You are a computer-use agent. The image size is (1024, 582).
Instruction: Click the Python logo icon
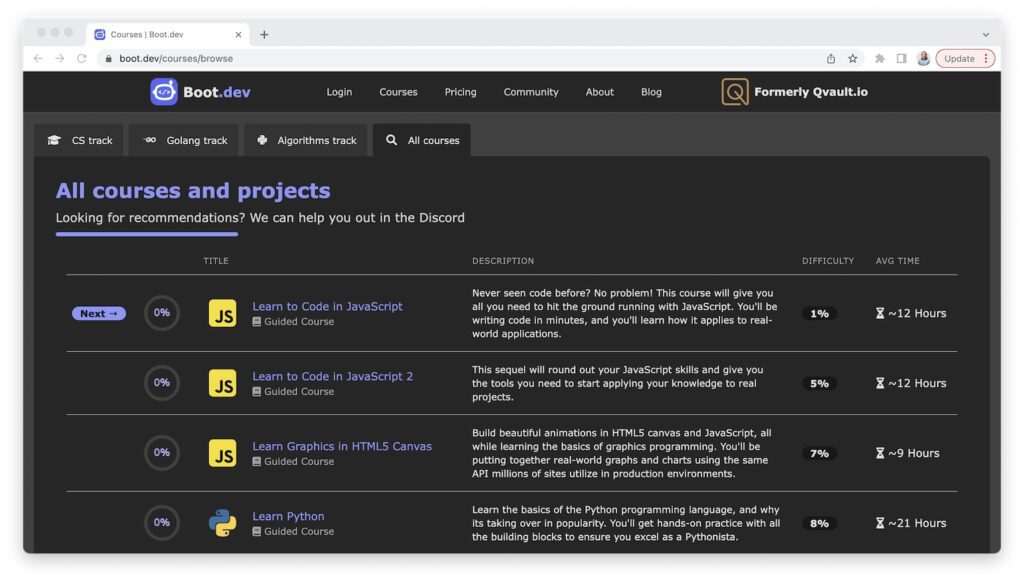(x=223, y=523)
